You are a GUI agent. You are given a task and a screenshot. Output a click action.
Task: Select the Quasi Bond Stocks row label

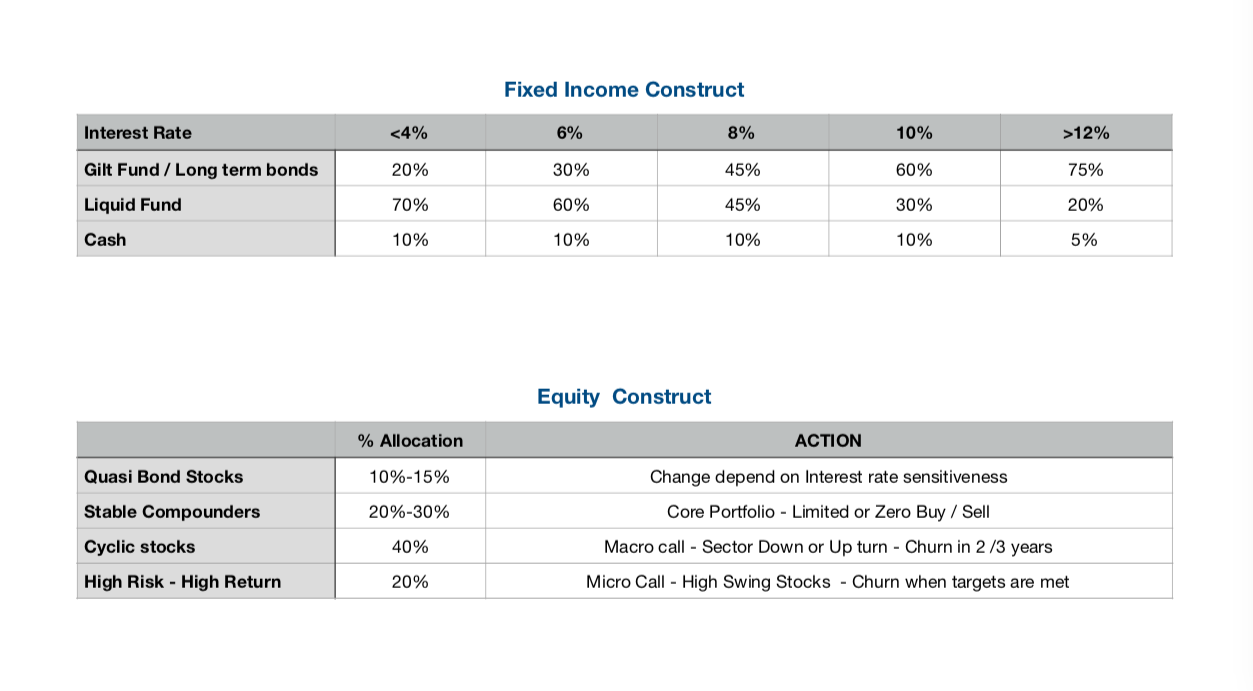(x=164, y=477)
